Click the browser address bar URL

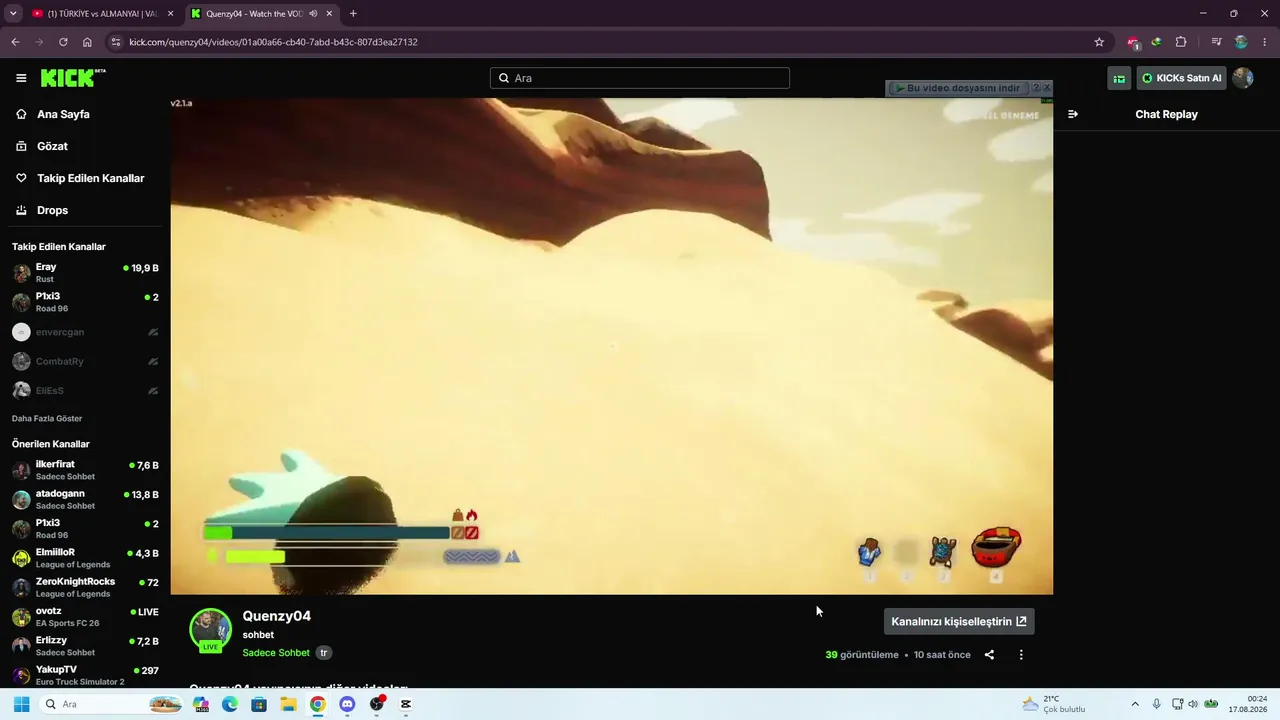pos(273,42)
